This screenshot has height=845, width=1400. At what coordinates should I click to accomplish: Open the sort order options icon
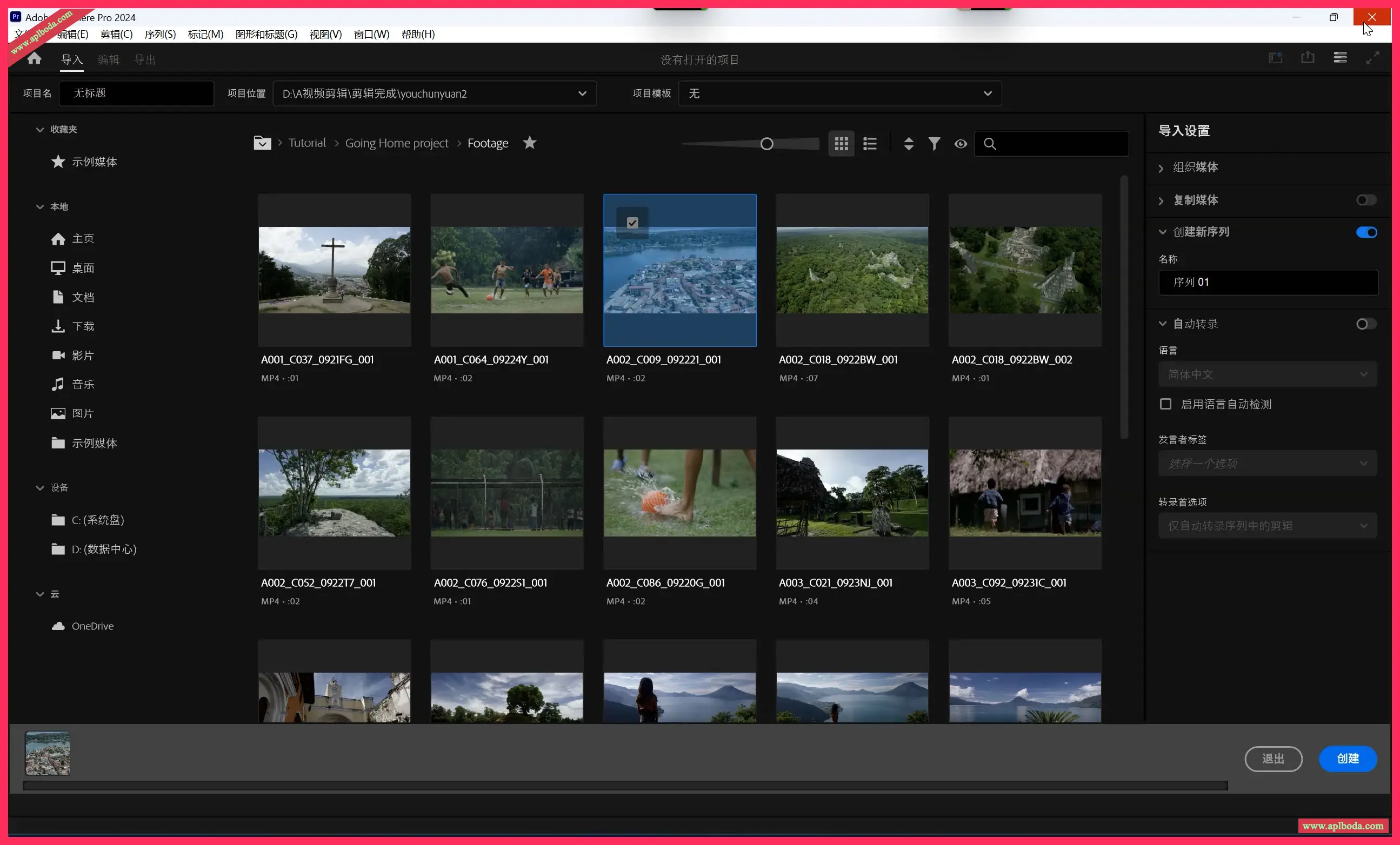pyautogui.click(x=909, y=144)
